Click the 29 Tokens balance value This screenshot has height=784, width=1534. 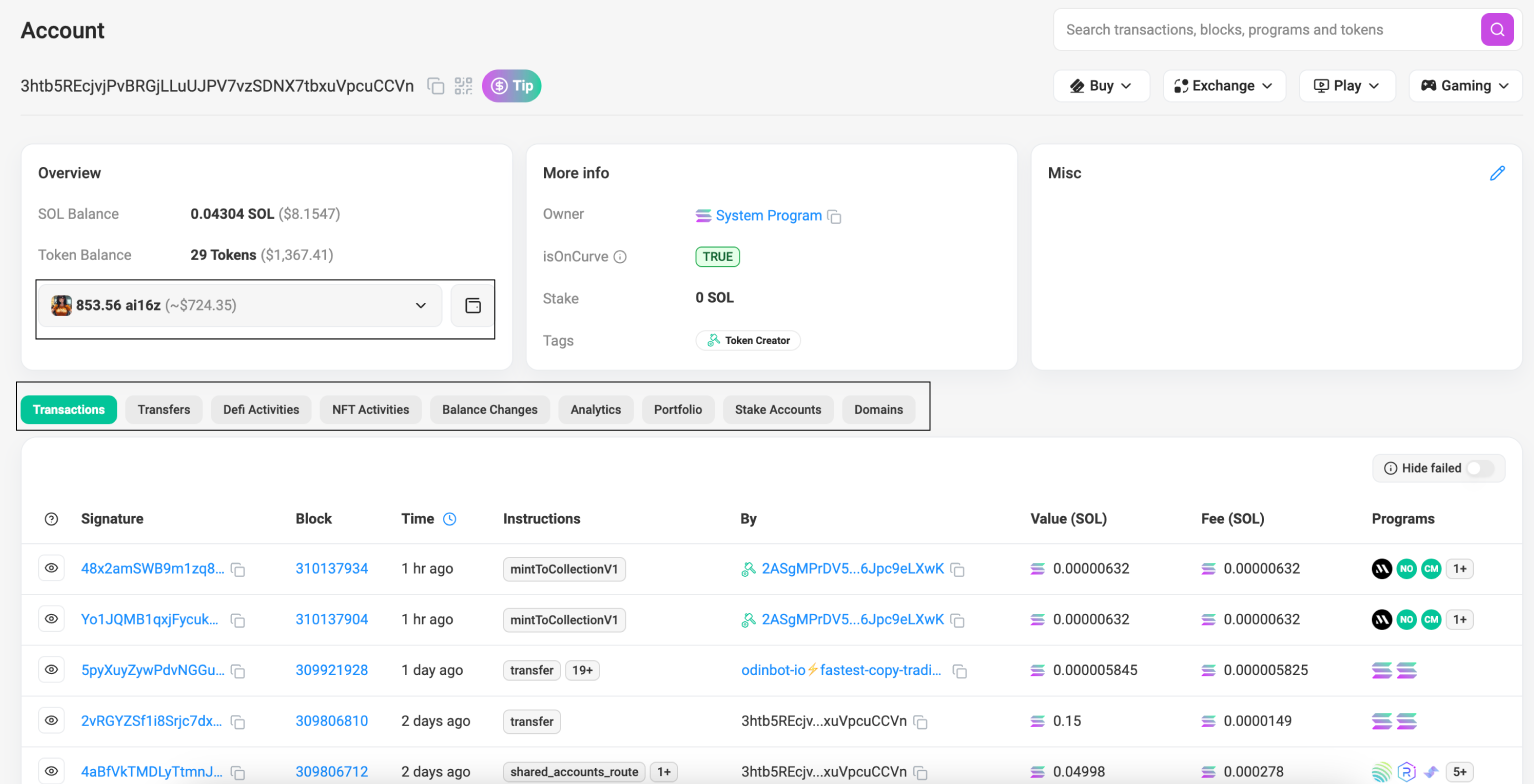click(x=224, y=255)
